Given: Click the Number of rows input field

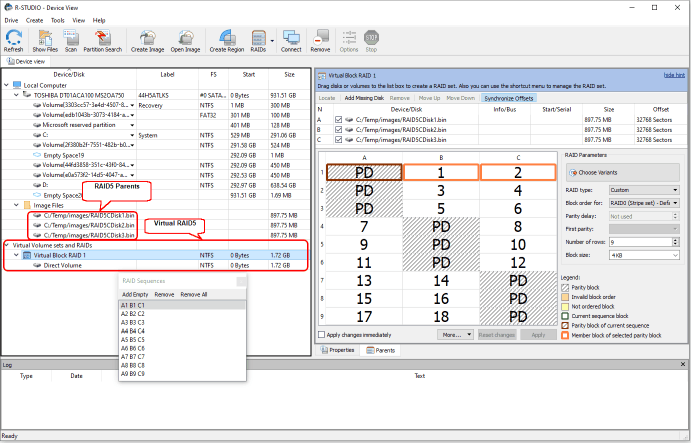Looking at the screenshot, I should 641,242.
